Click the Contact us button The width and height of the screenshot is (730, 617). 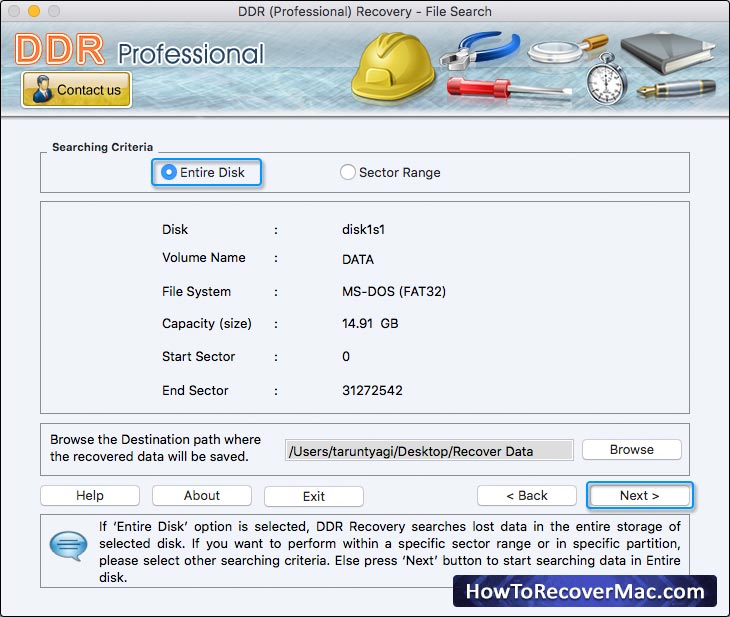click(x=76, y=89)
